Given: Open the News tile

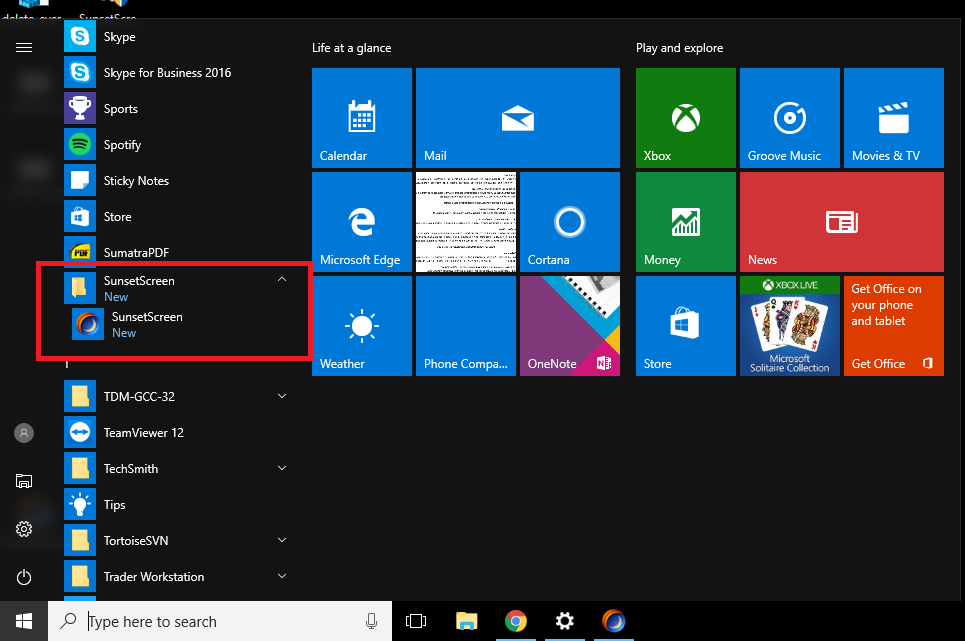Looking at the screenshot, I should [x=842, y=221].
